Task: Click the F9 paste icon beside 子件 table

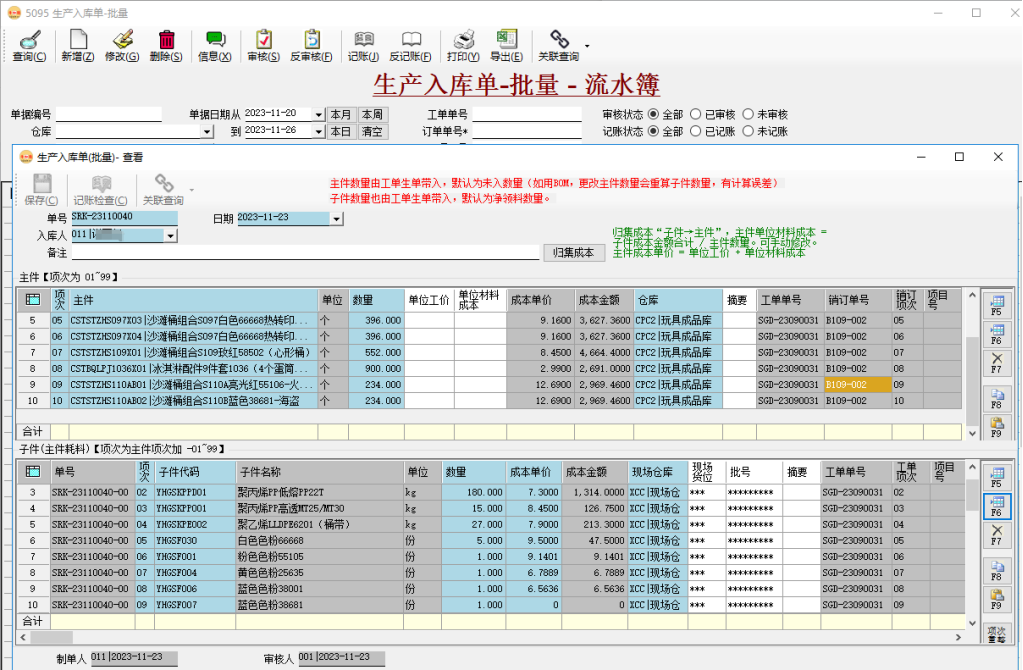Action: (997, 599)
